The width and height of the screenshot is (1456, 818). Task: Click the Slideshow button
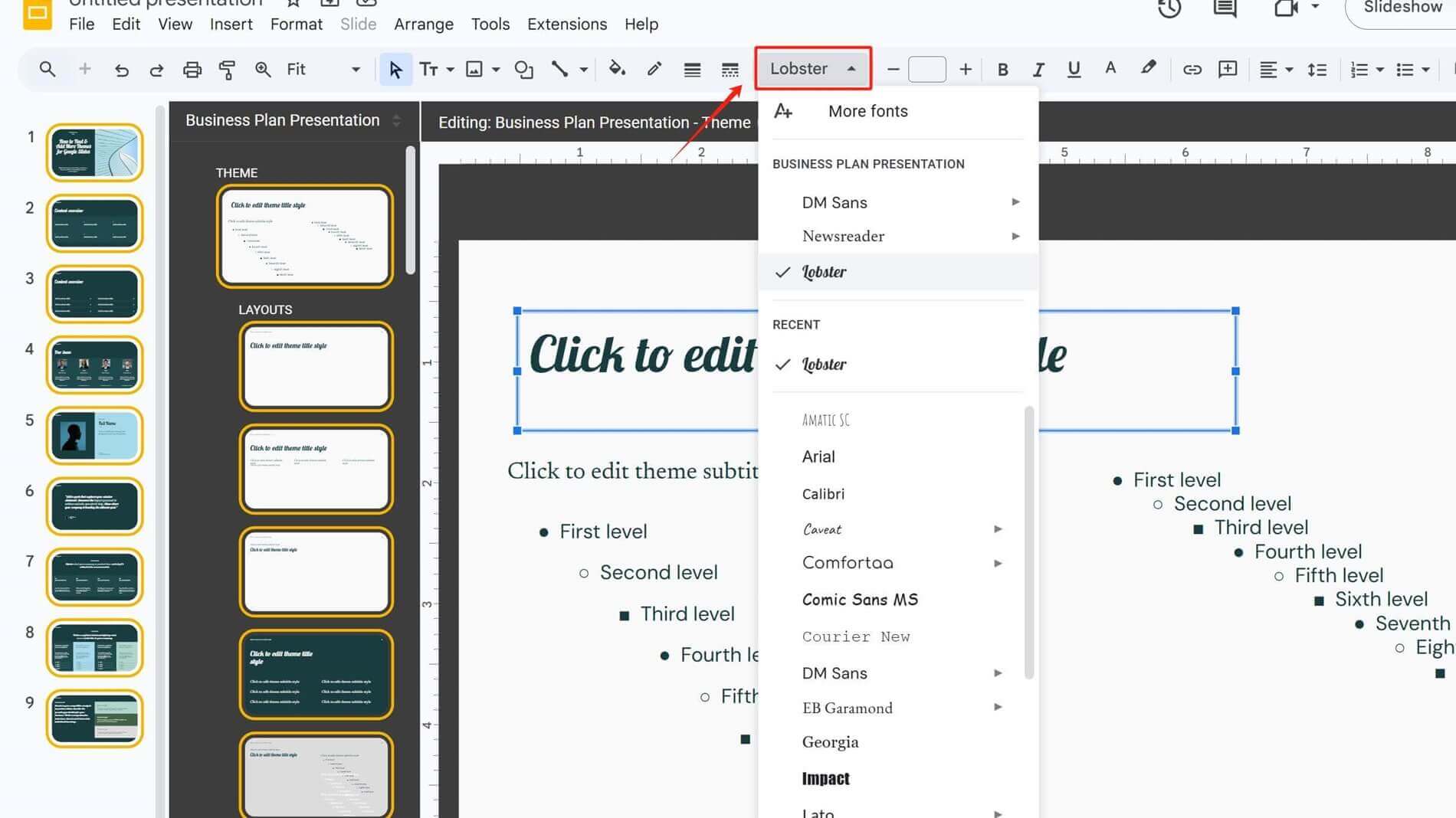1402,9
